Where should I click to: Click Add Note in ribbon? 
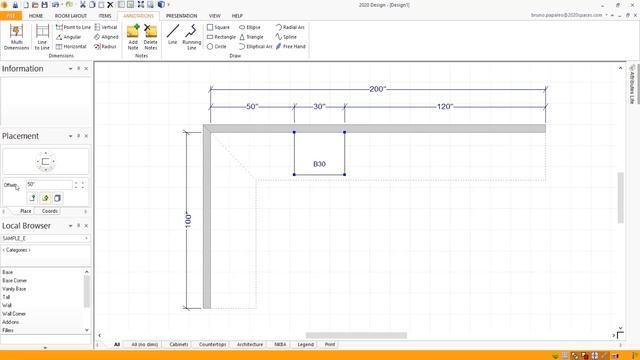[133, 37]
